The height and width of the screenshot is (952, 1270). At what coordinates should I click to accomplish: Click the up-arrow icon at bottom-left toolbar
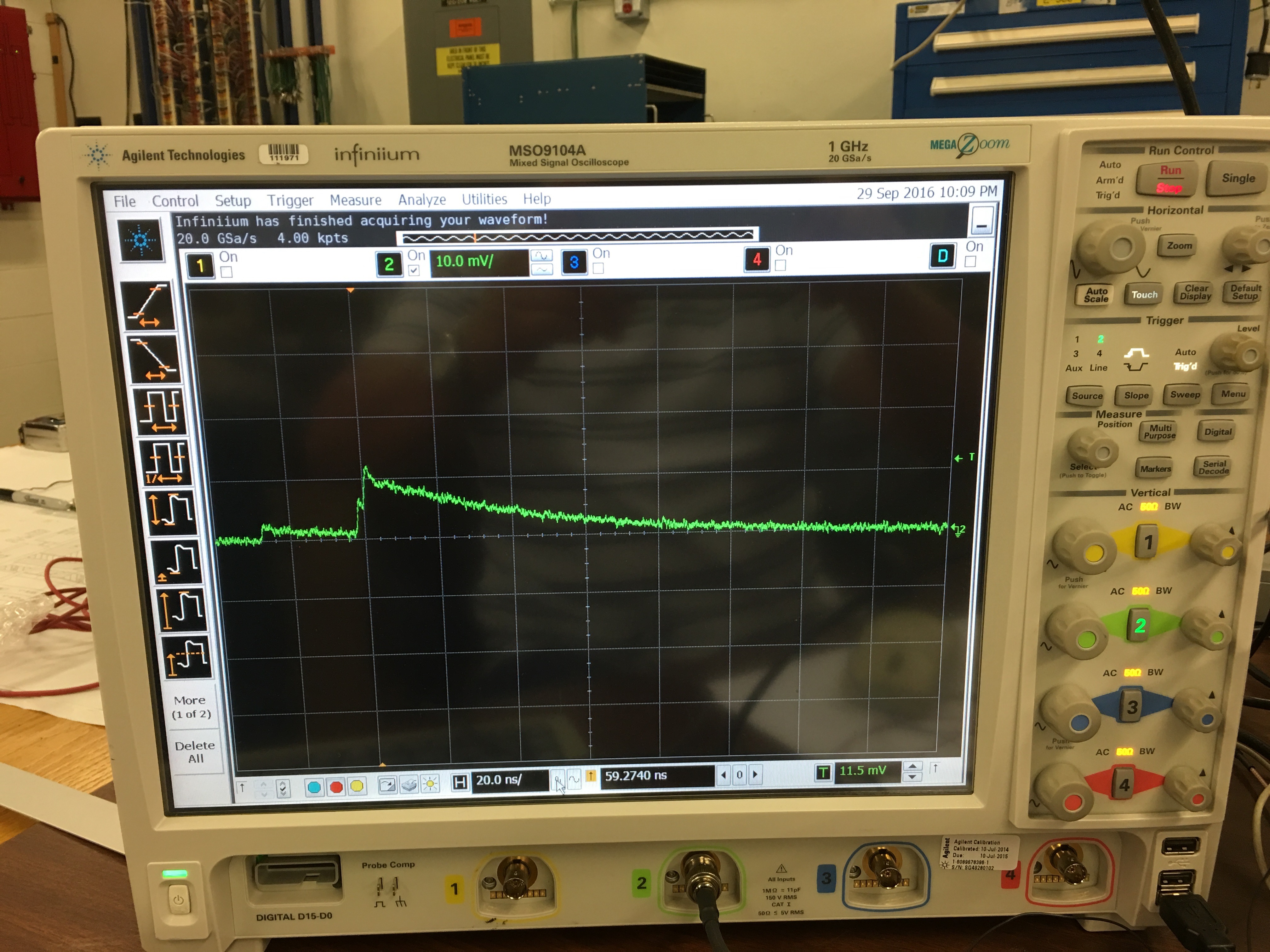pos(242,787)
